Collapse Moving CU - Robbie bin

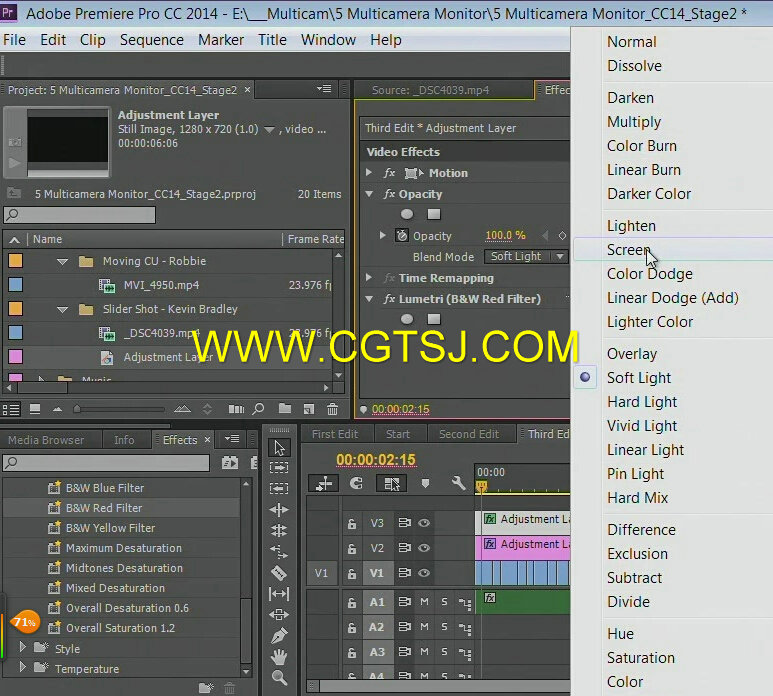click(62, 261)
